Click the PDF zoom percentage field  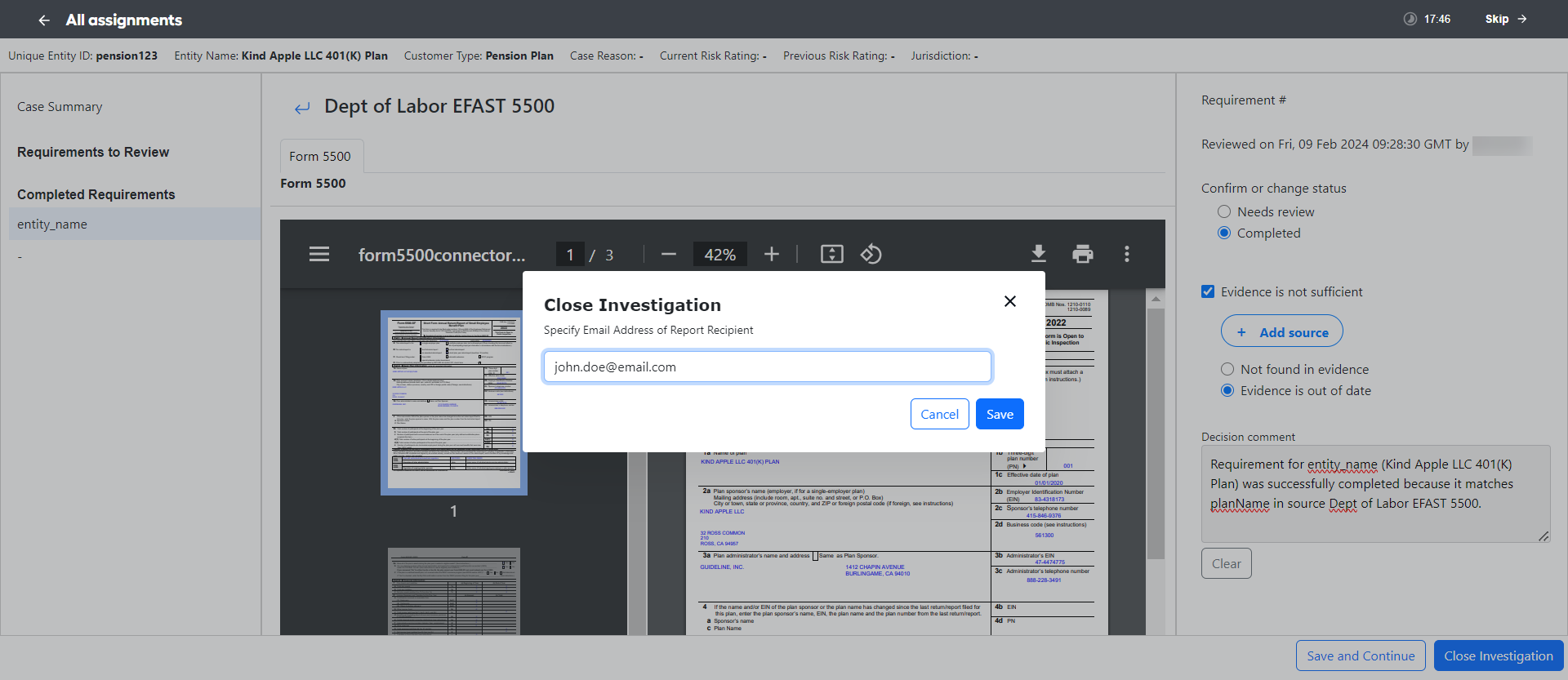point(719,255)
